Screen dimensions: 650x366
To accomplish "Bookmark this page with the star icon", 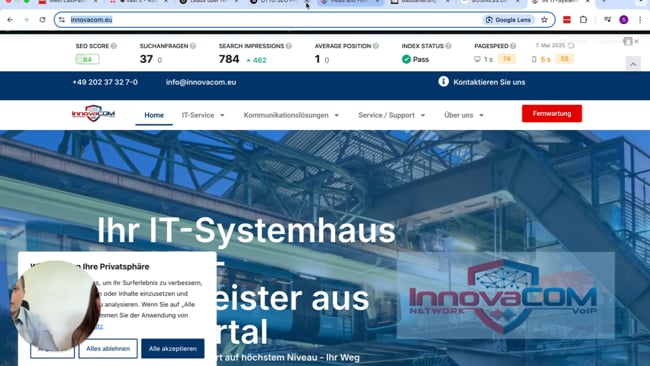I will point(544,19).
